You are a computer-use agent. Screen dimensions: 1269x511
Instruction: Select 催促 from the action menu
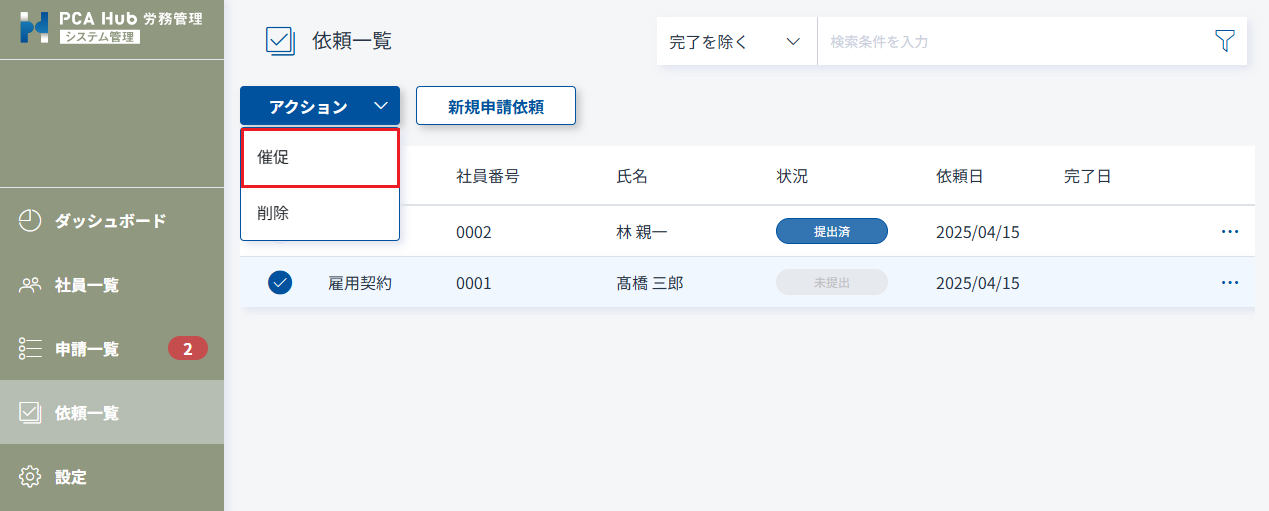click(320, 157)
